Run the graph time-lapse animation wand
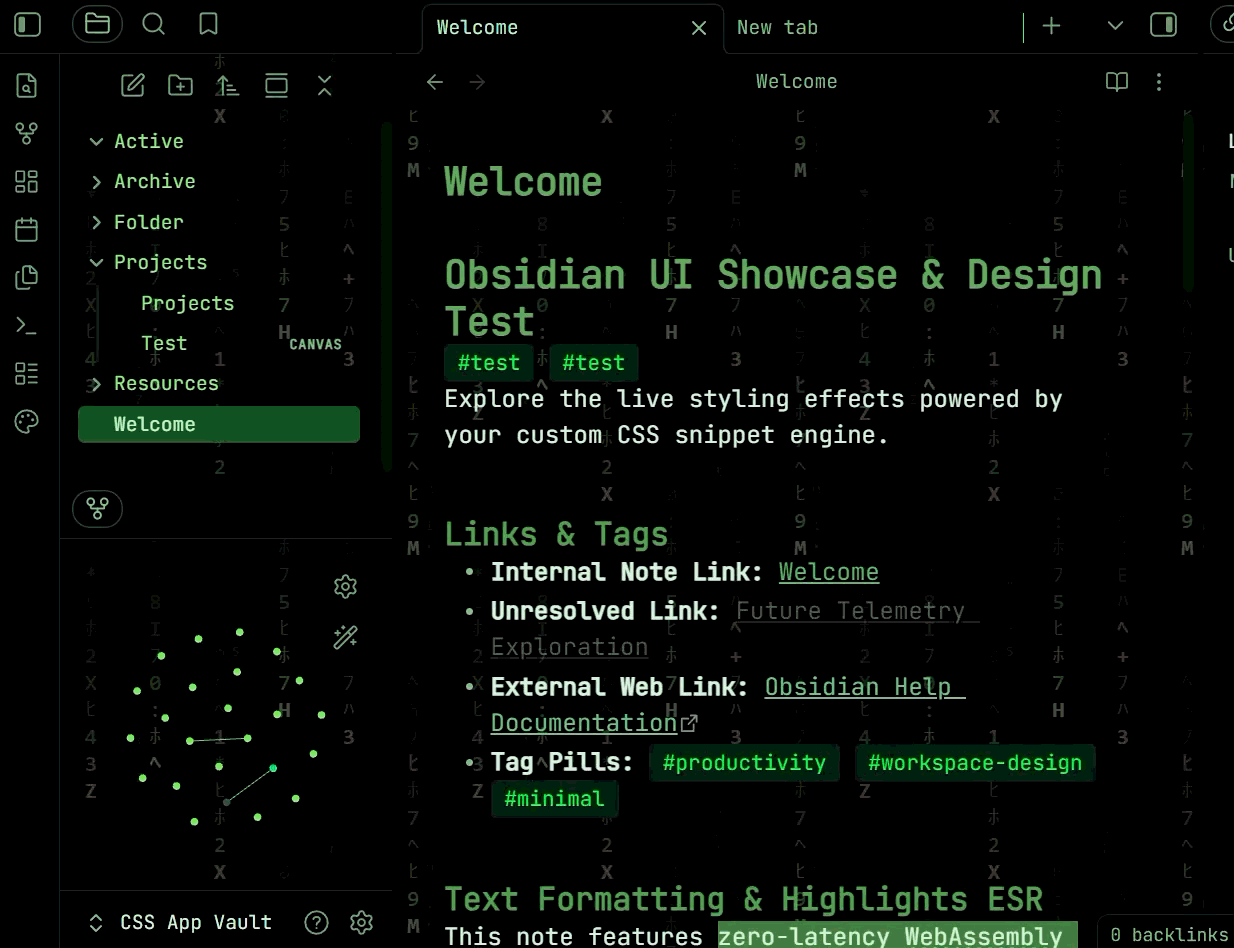Viewport: 1234px width, 948px height. 345,636
